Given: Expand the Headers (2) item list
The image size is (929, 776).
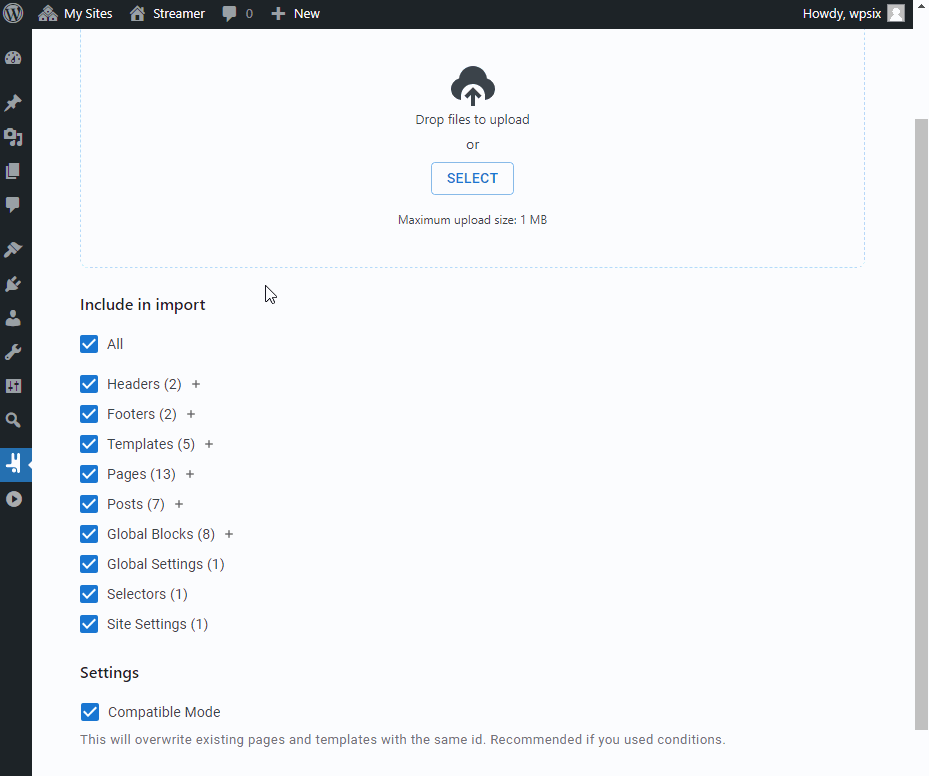Looking at the screenshot, I should (196, 384).
